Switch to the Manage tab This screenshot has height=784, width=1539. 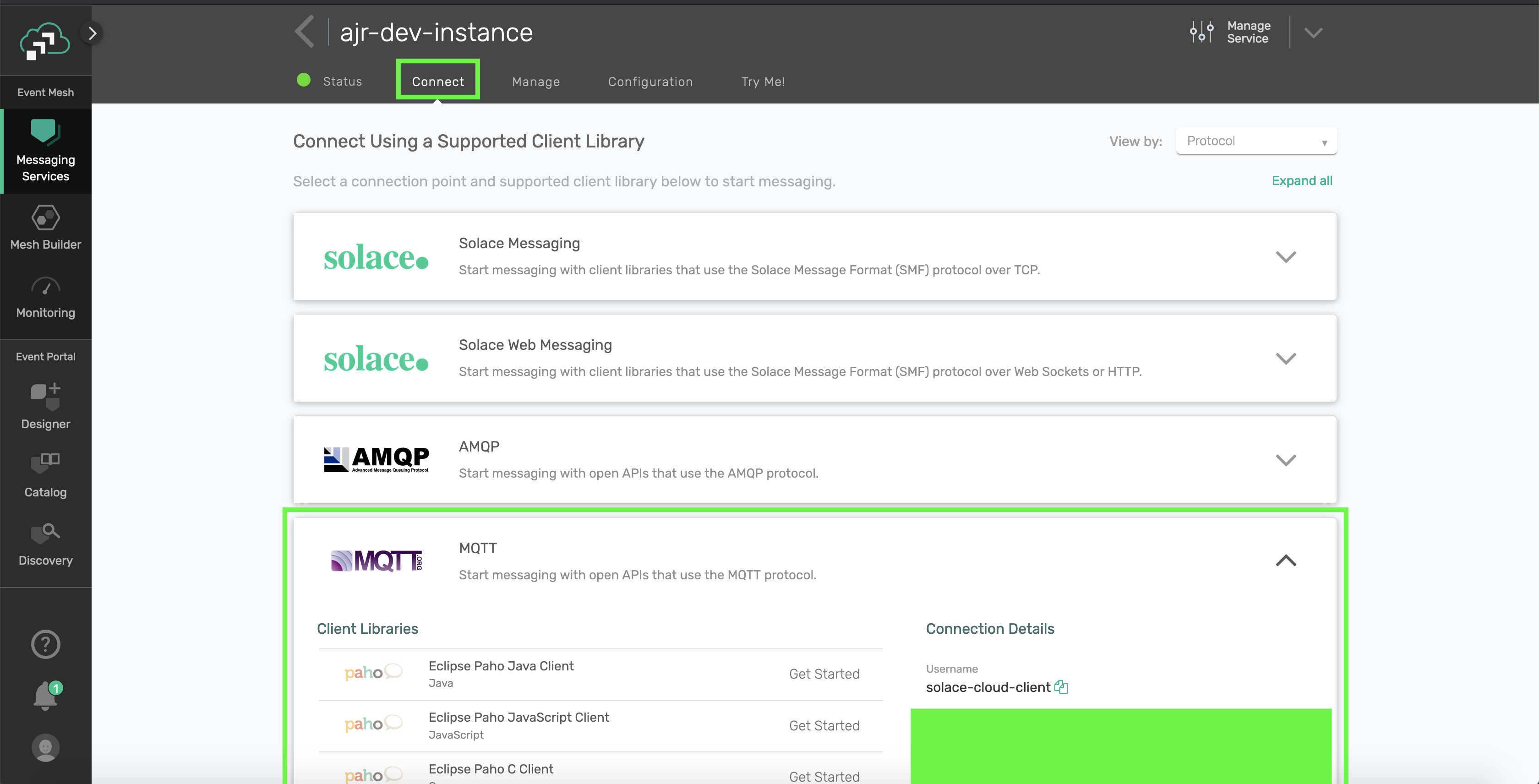[536, 82]
